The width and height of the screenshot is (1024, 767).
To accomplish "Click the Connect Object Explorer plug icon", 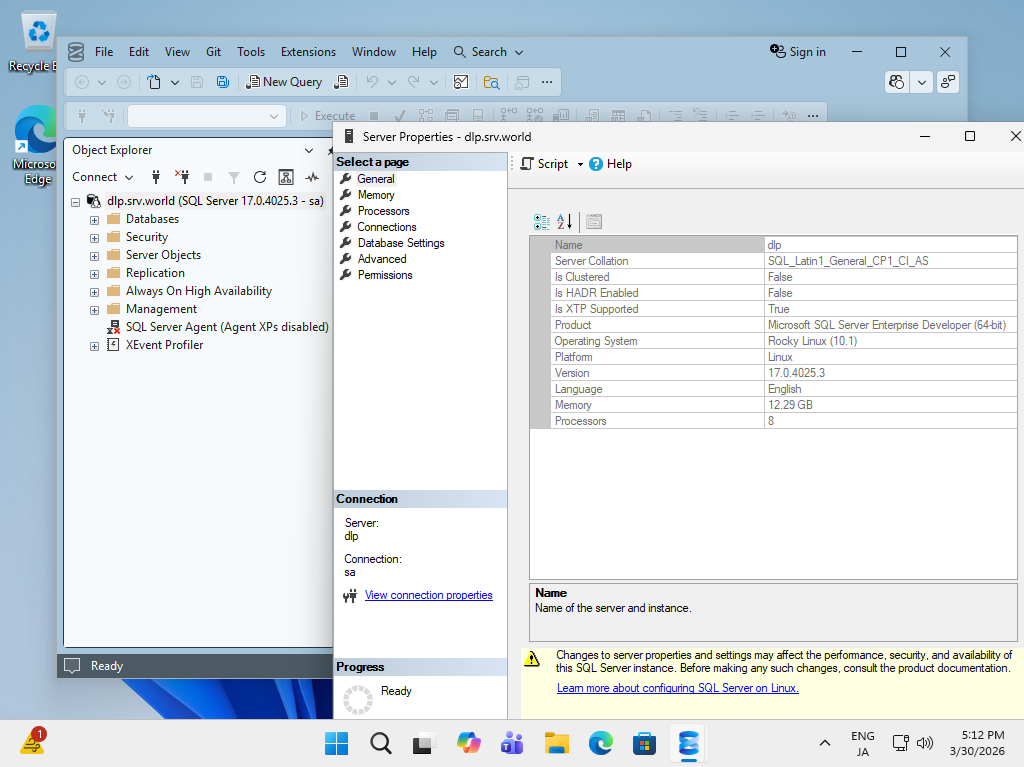I will (x=155, y=176).
